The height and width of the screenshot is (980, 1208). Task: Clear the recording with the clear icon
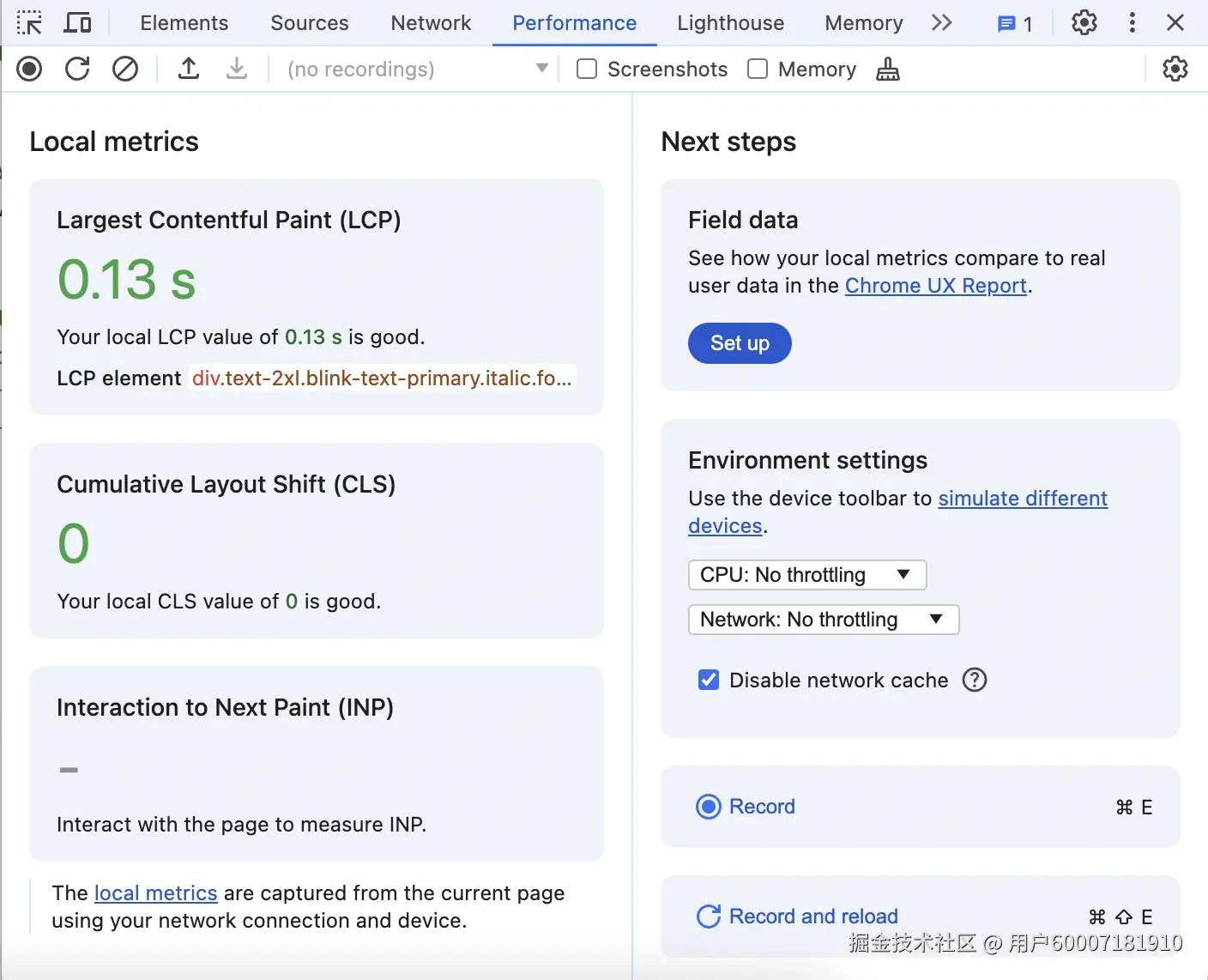tap(125, 69)
